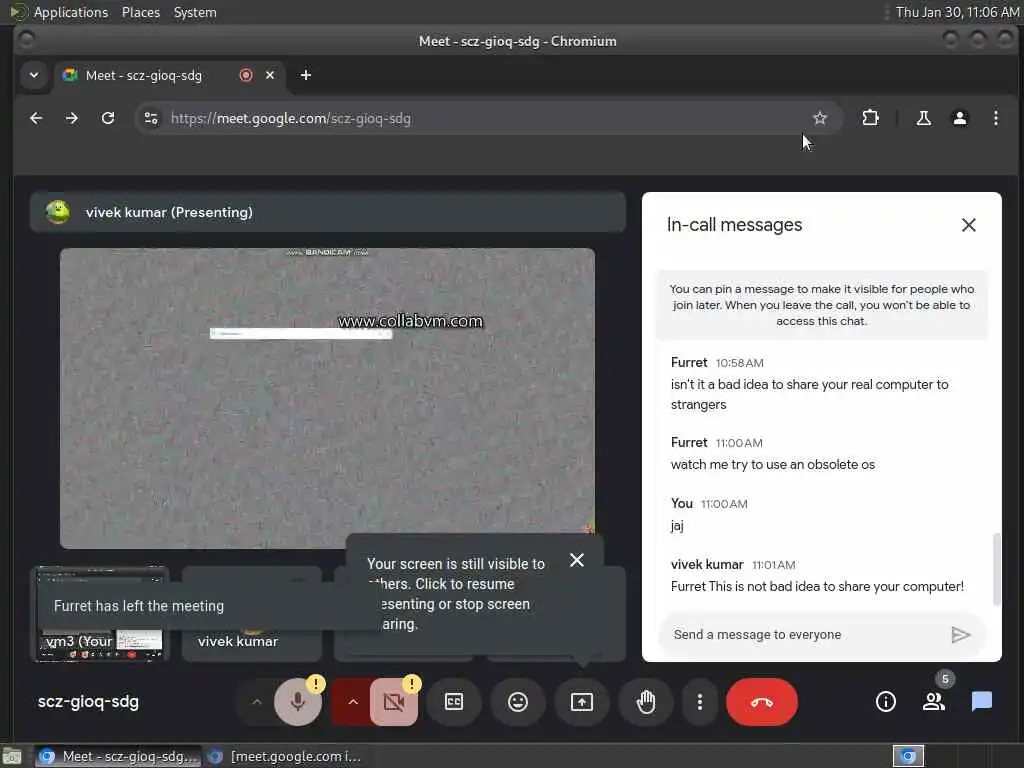
Task: Click the In-call messages title
Action: (734, 225)
